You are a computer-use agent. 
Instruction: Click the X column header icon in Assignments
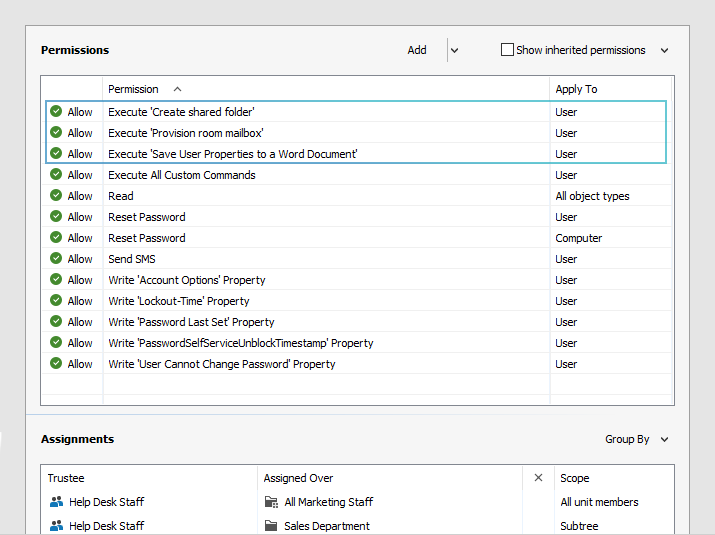coord(538,478)
